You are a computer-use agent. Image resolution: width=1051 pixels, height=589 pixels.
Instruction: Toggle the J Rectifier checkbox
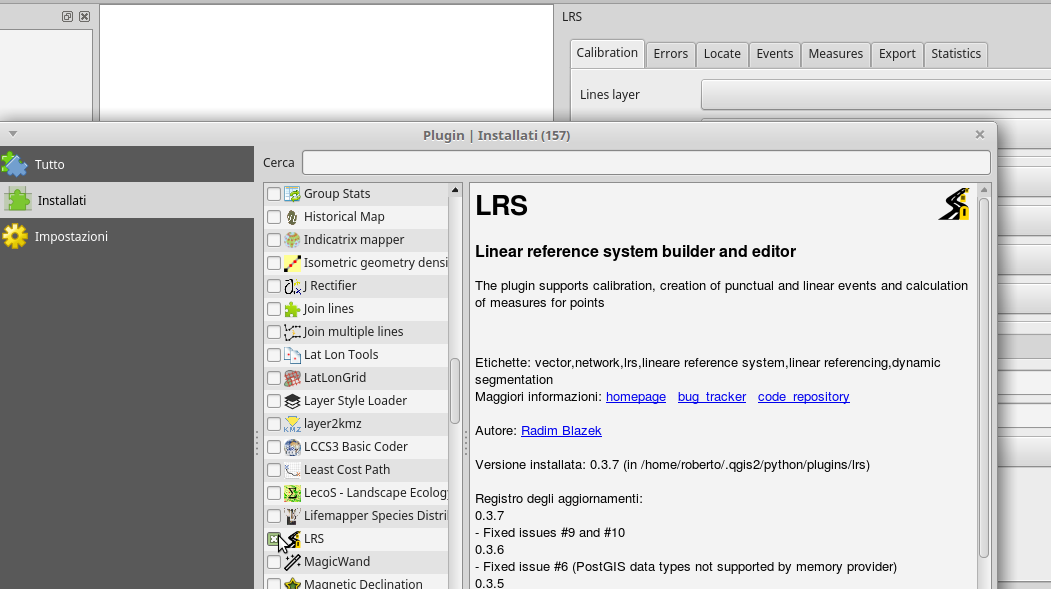point(273,285)
